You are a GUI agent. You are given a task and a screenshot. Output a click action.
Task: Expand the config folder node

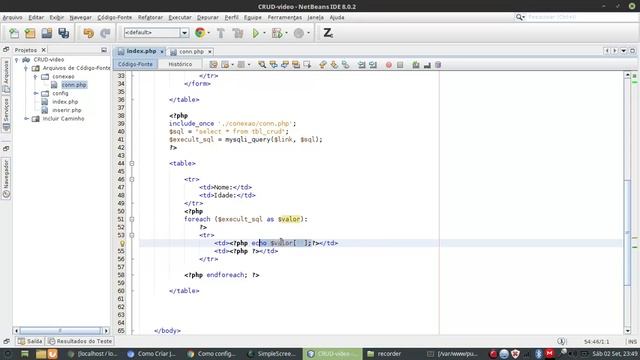[x=36, y=93]
